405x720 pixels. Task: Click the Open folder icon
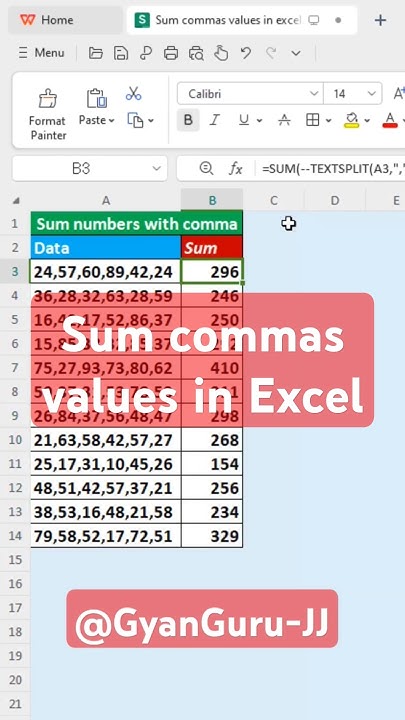(x=96, y=53)
